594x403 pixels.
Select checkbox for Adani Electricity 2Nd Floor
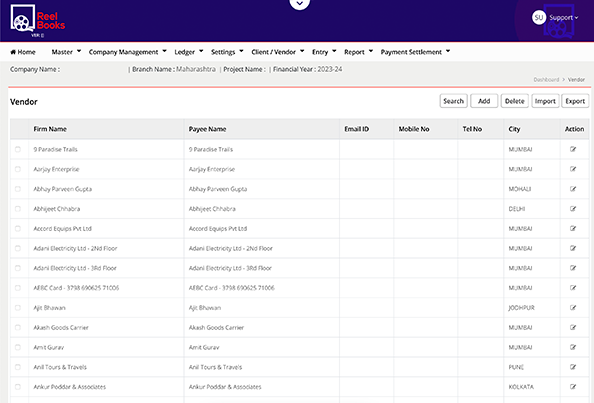18,248
